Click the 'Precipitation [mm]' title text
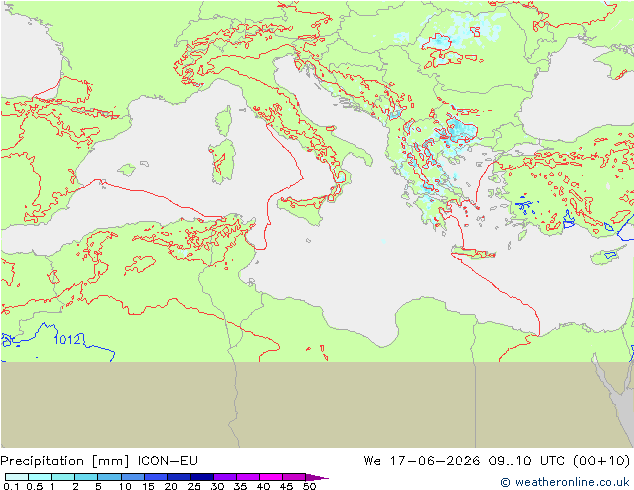The image size is (634, 490). (65, 461)
